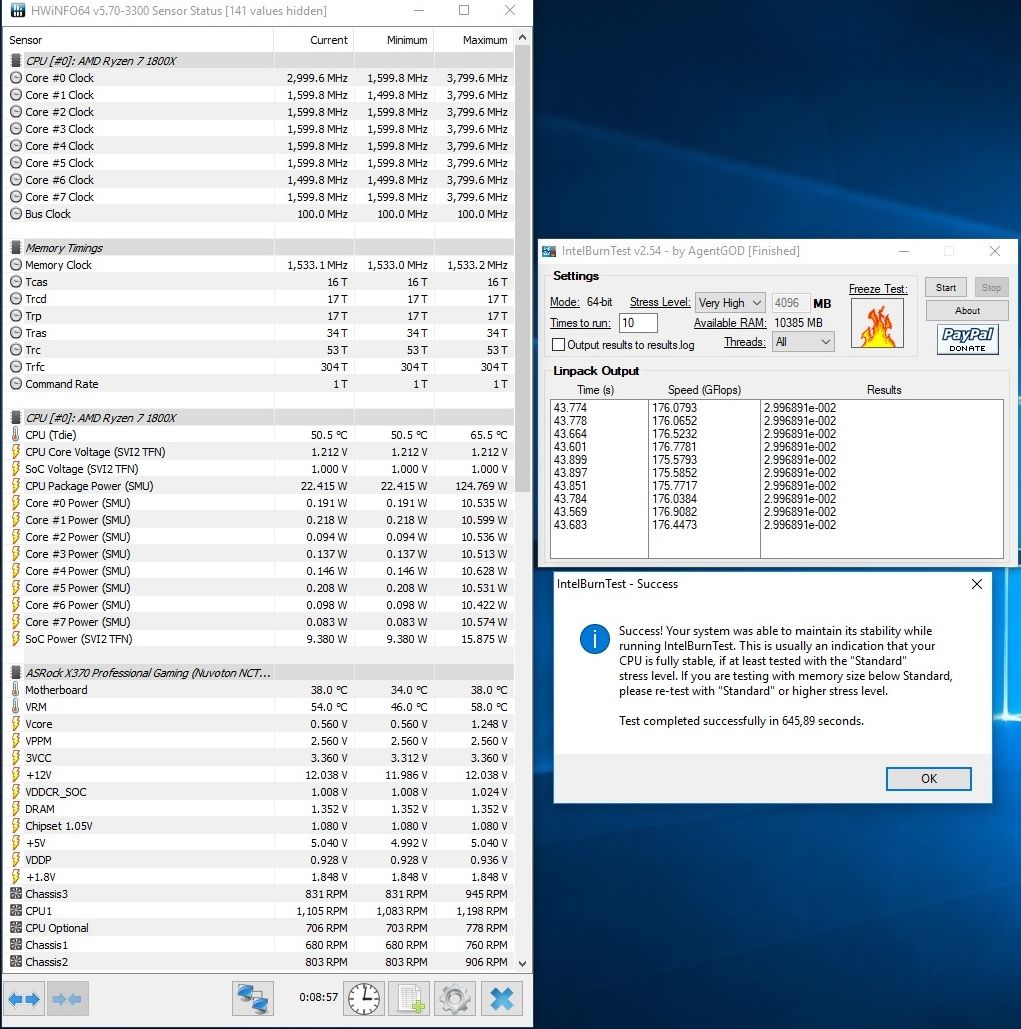The image size is (1021, 1029).
Task: Click the IntelBurnTest title bar app icon
Action: (549, 251)
